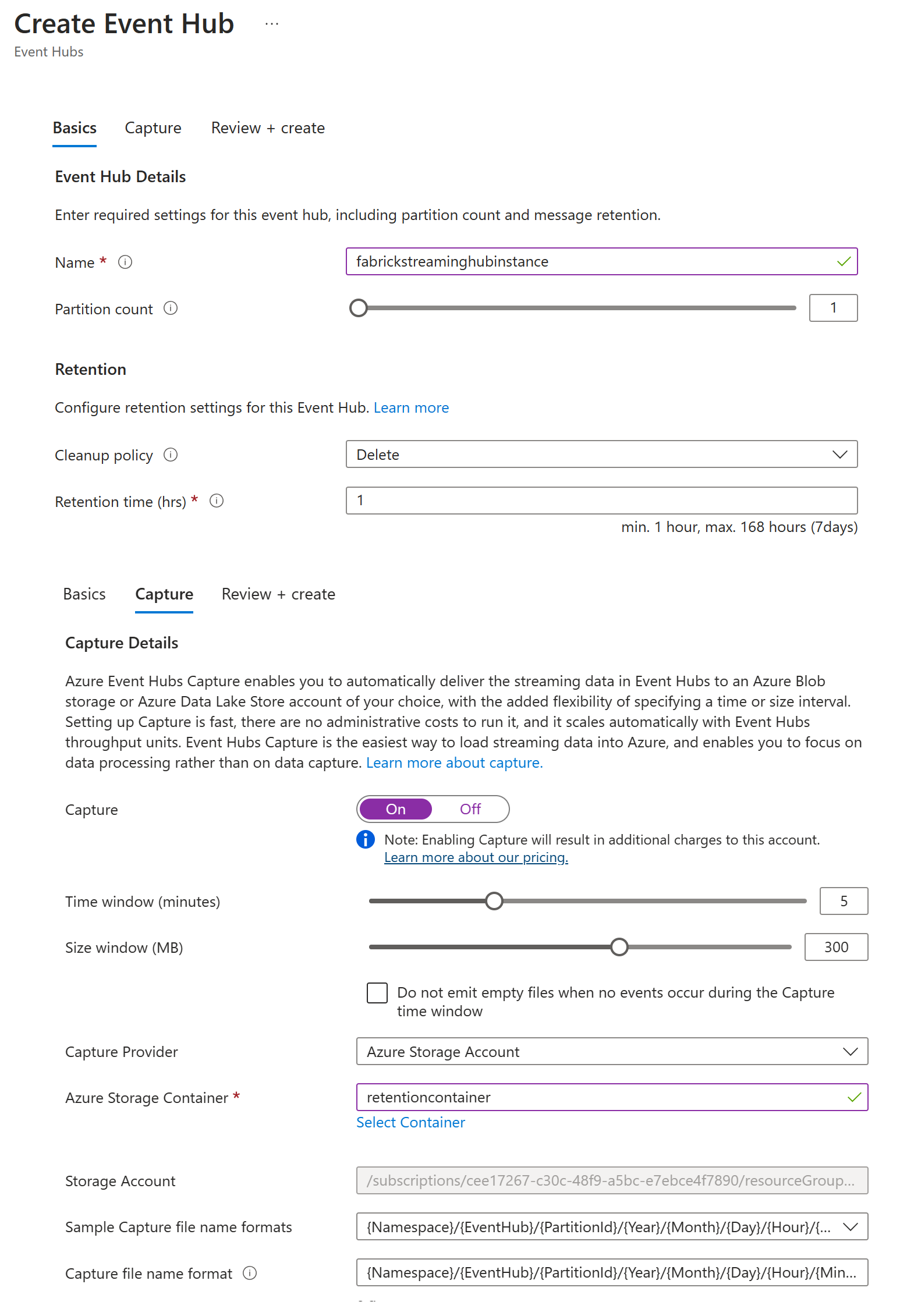The image size is (907, 1316).
Task: Click the Partition count info icon
Action: tap(171, 308)
